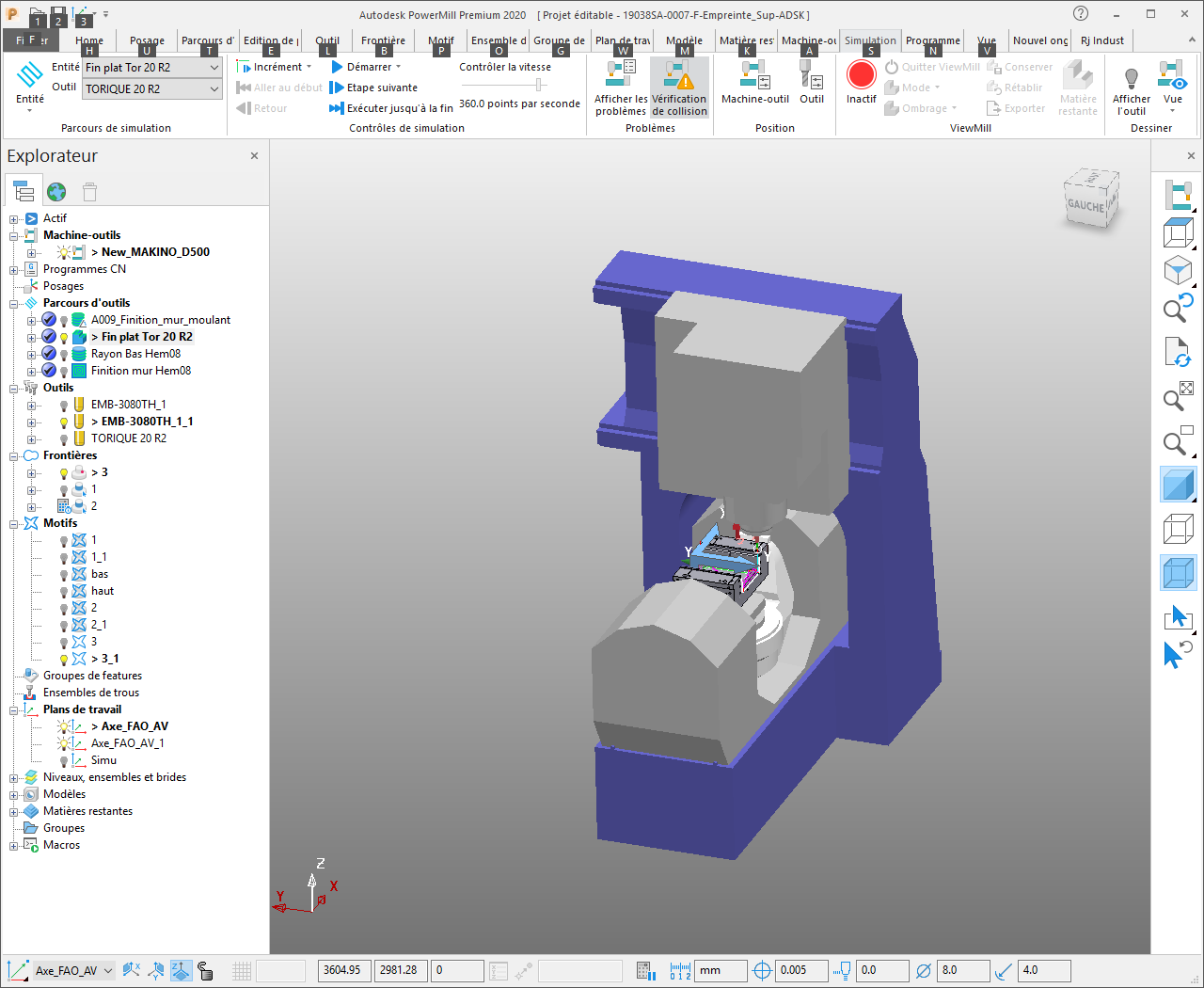1204x988 pixels.
Task: Toggle visibility lightbulb of TORIQUE 20 R2 tool
Action: [x=64, y=439]
